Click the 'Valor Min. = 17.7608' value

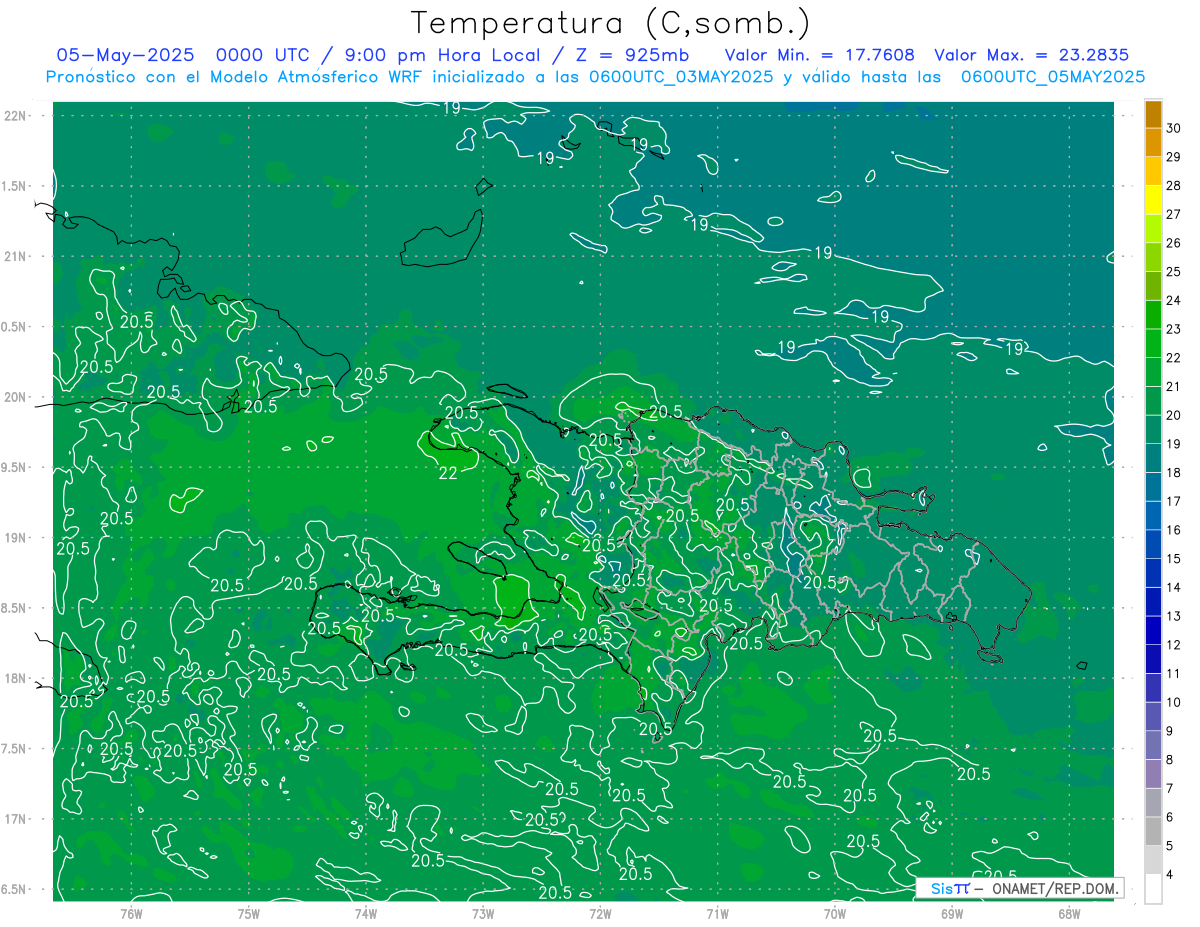(820, 55)
